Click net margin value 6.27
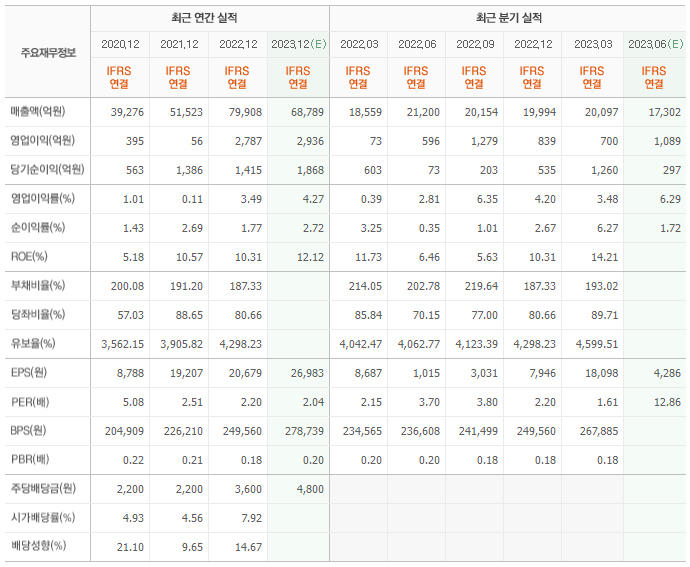The image size is (690, 567). tap(608, 228)
